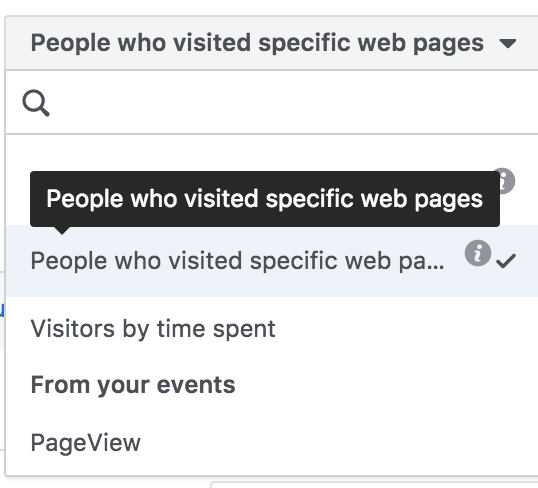Image resolution: width=538 pixels, height=488 pixels.
Task: Select truncated 'People who visited specific web pa…' item
Action: point(237,261)
